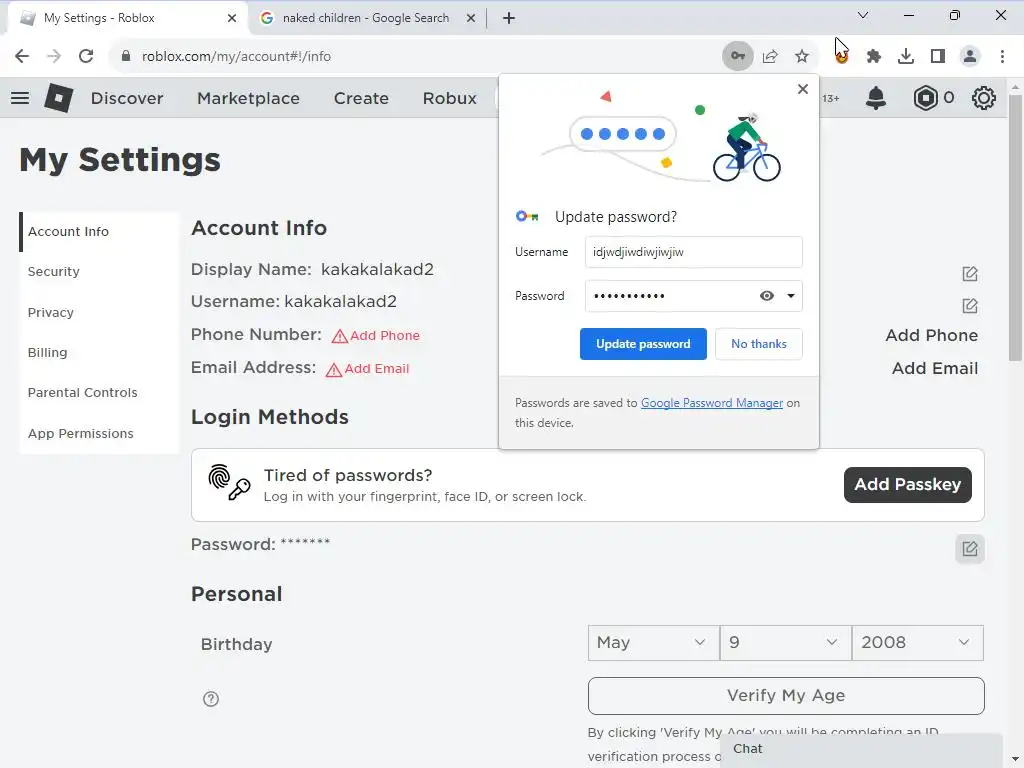Switch to the Privacy settings tab
1024x768 pixels.
[99, 312]
